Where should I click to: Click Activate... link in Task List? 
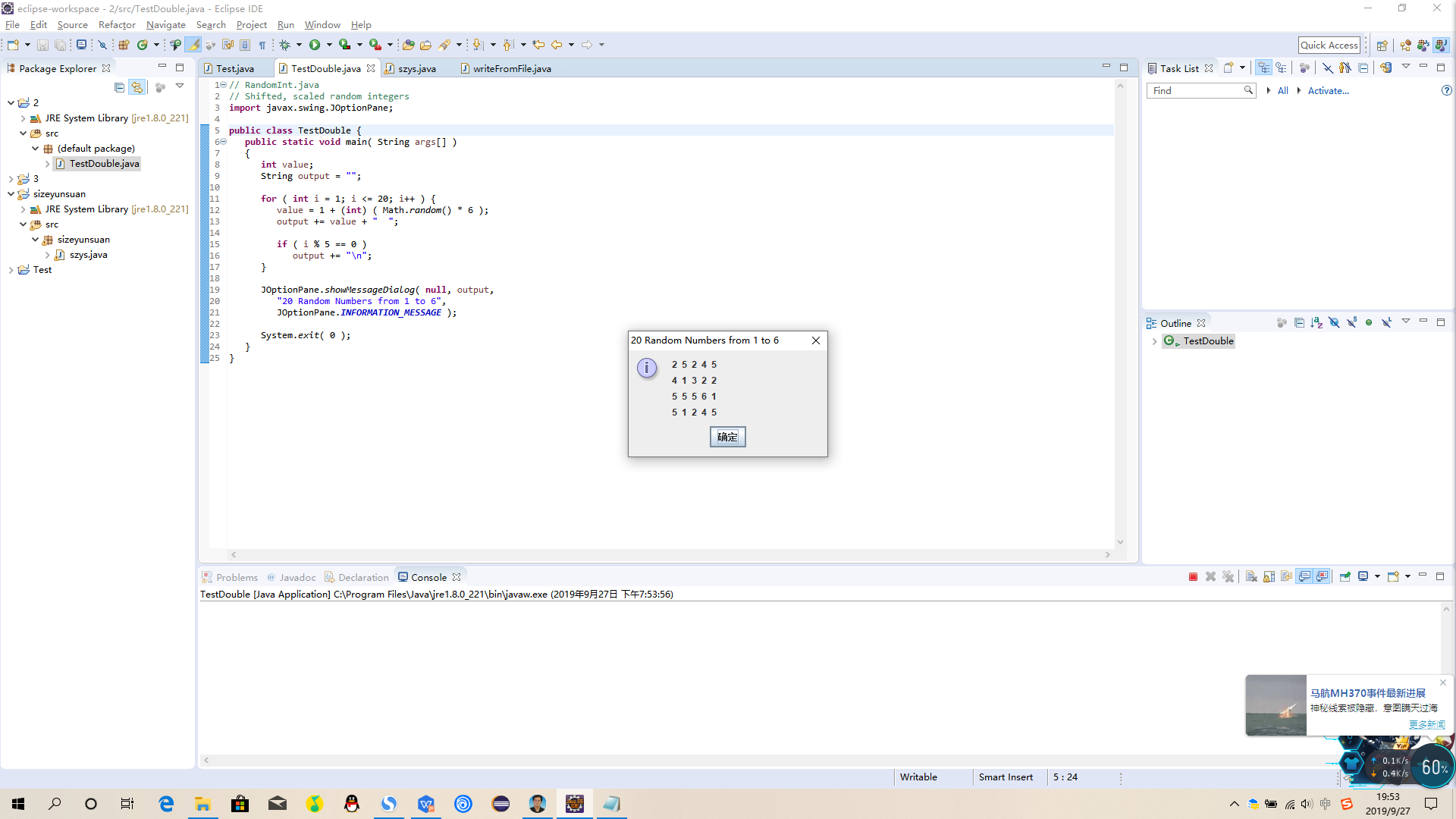[1328, 90]
